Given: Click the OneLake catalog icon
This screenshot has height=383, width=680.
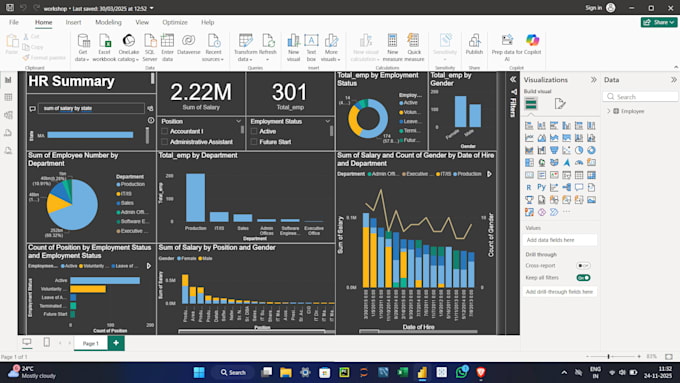Looking at the screenshot, I should click(x=128, y=41).
